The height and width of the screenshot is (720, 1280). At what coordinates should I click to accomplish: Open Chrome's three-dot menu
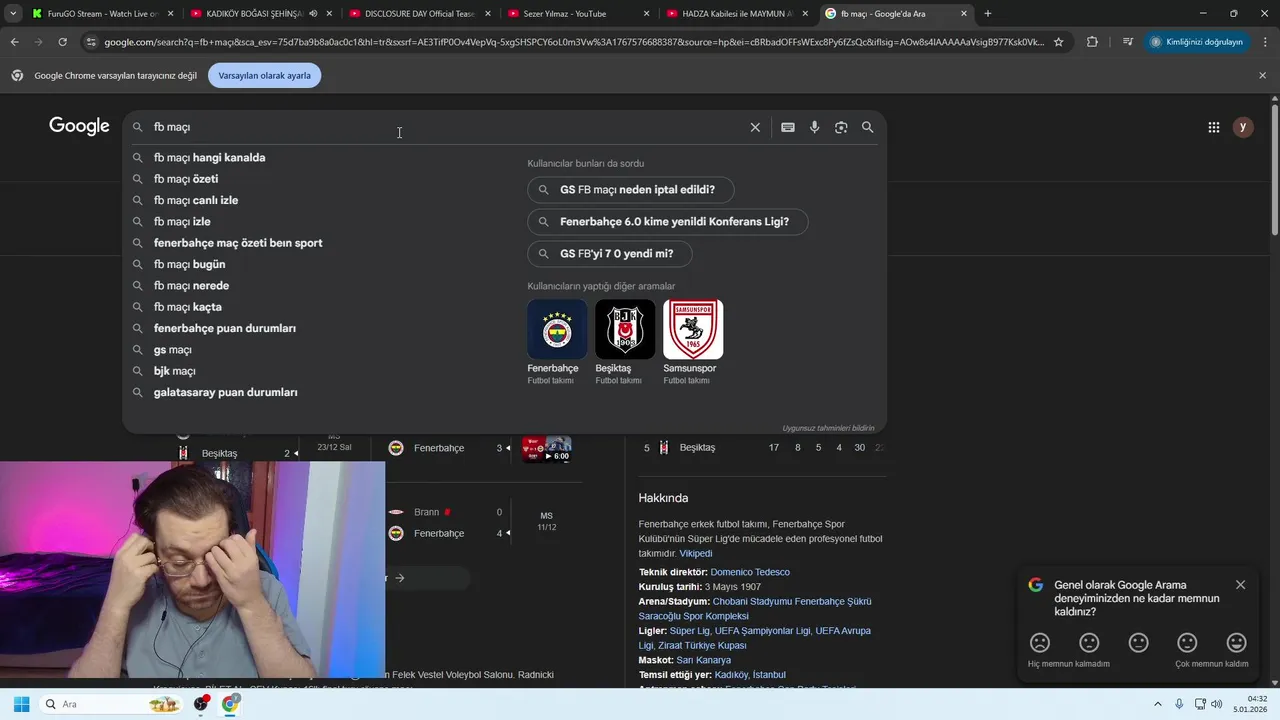(1264, 42)
